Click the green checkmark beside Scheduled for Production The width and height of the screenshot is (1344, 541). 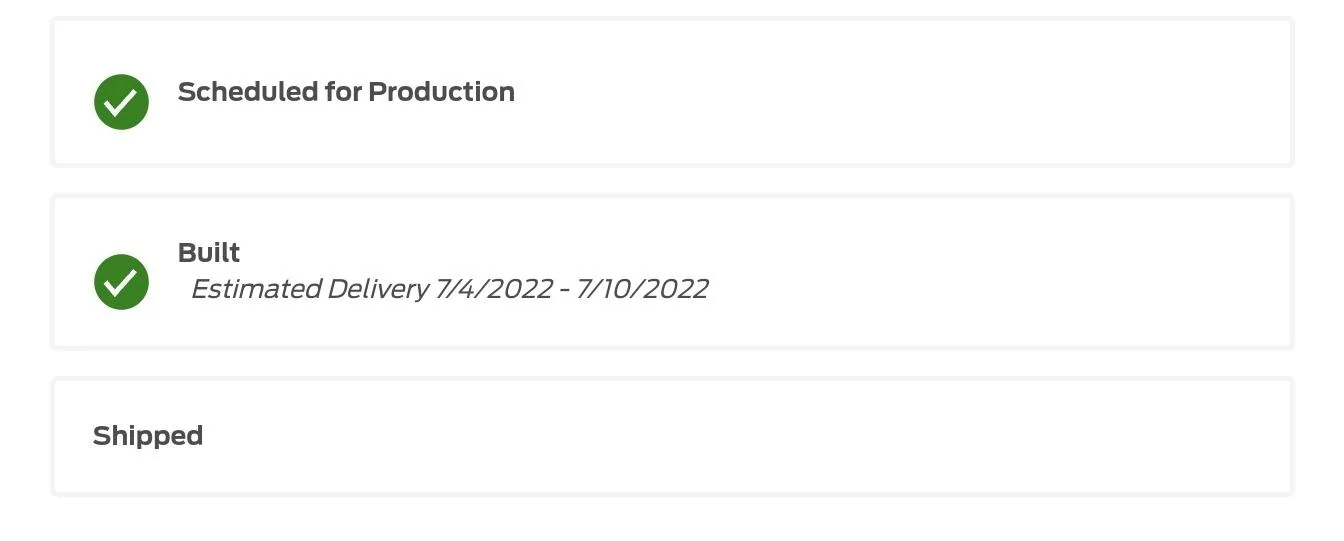(x=121, y=102)
